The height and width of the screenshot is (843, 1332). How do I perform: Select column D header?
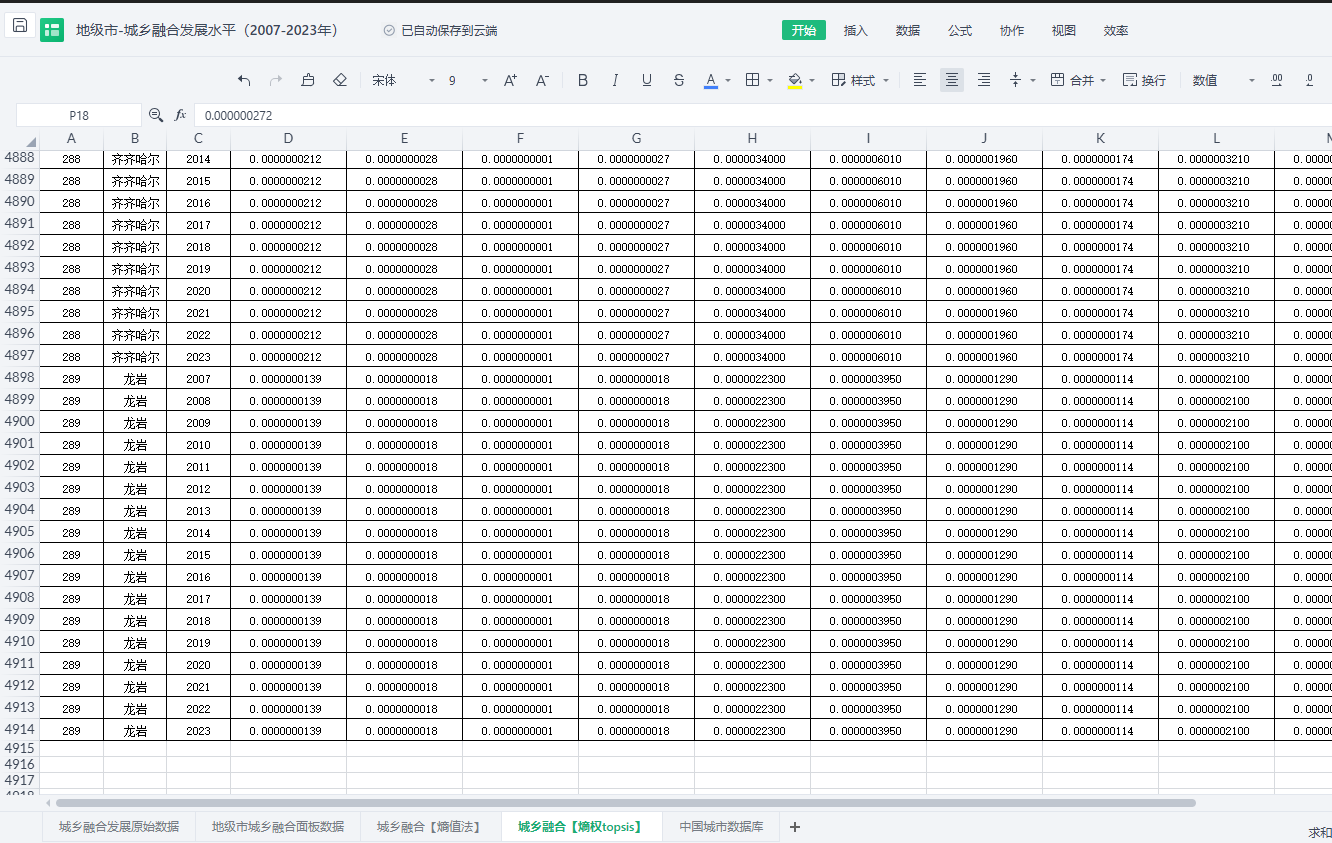[288, 139]
